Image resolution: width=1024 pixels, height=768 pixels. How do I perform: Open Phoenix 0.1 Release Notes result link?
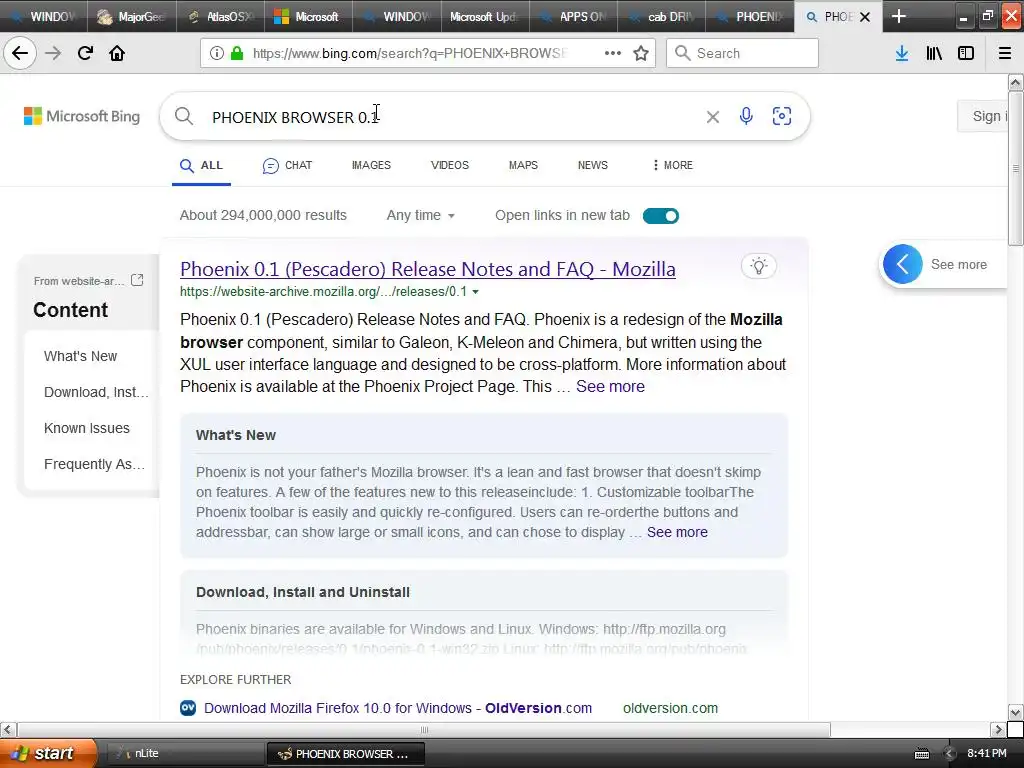click(428, 269)
